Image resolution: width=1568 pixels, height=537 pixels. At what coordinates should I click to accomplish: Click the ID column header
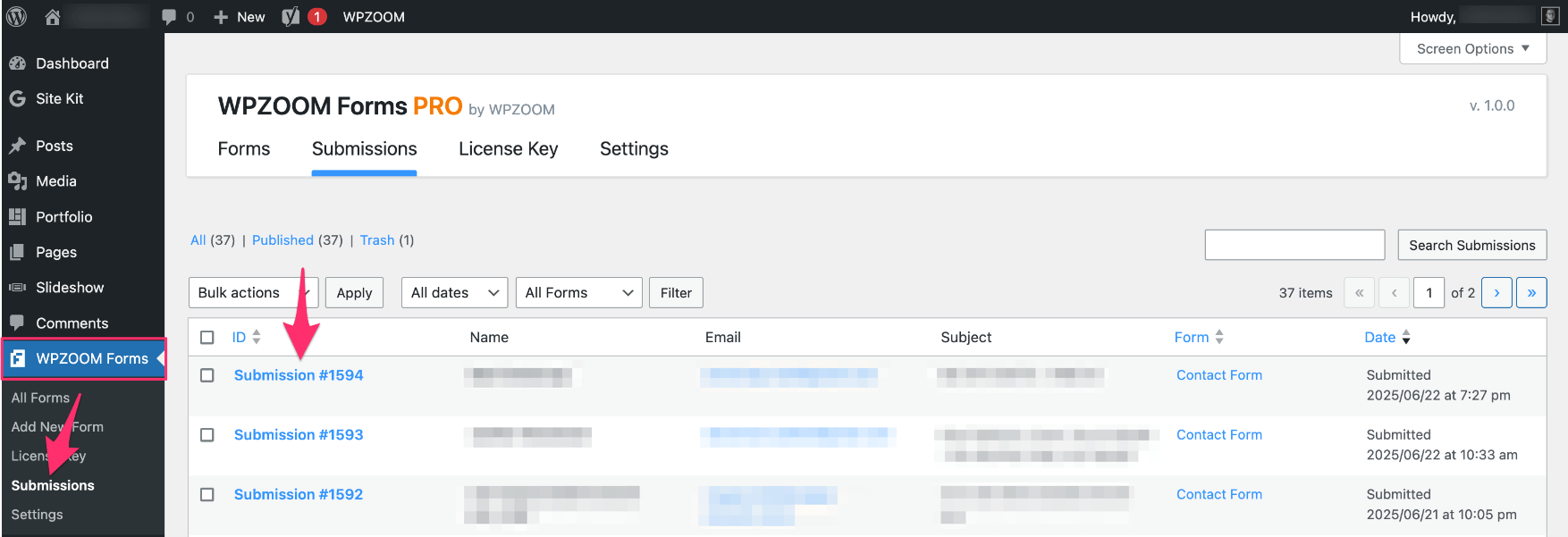tap(239, 337)
